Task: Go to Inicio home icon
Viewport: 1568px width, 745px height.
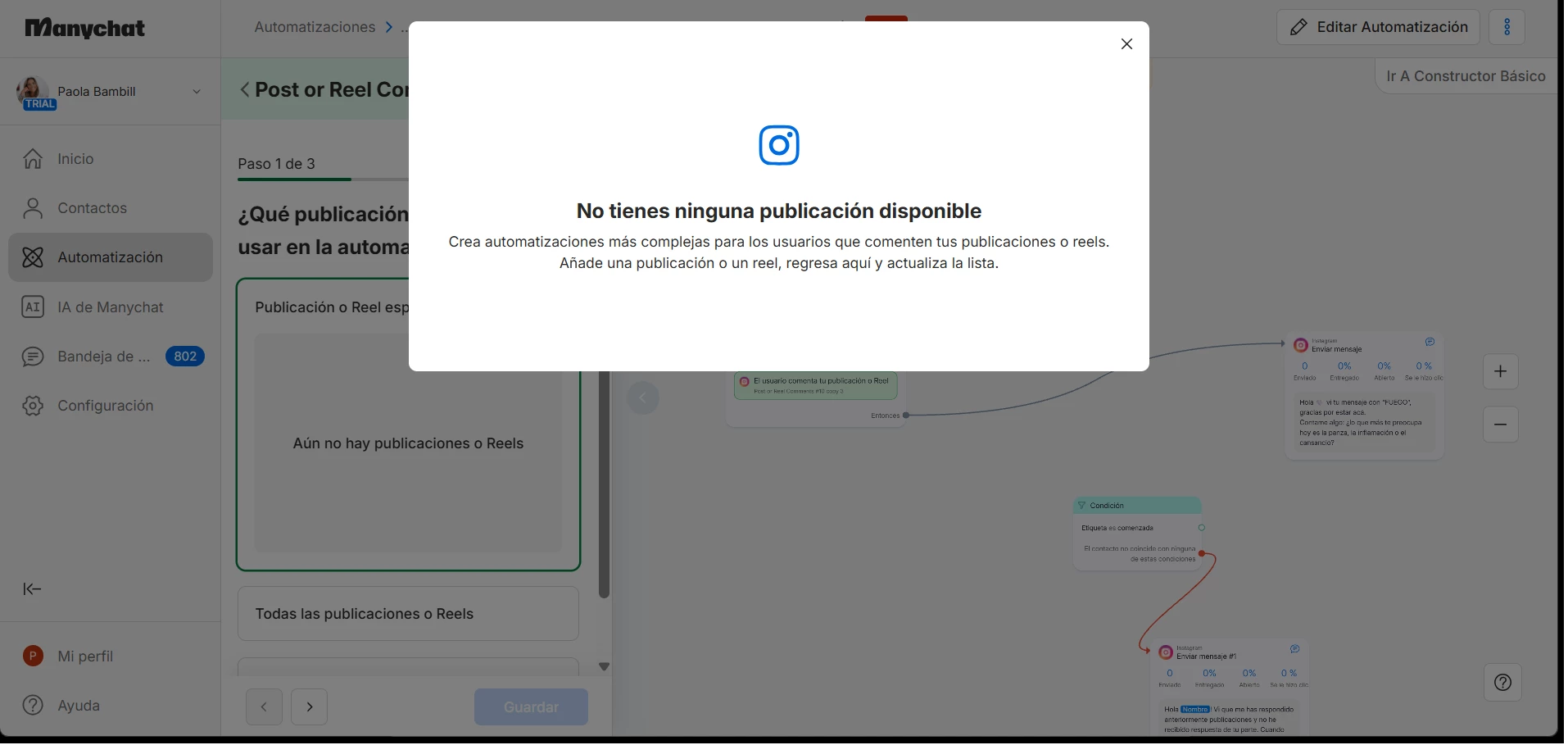Action: point(33,159)
